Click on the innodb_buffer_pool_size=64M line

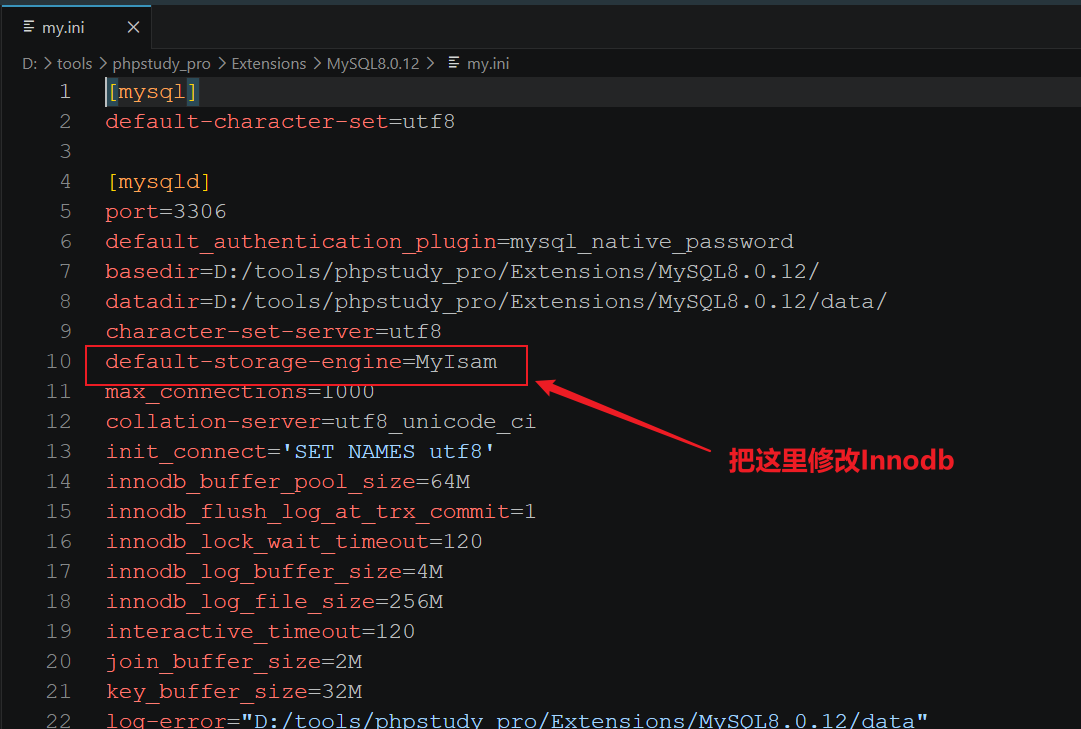(287, 481)
